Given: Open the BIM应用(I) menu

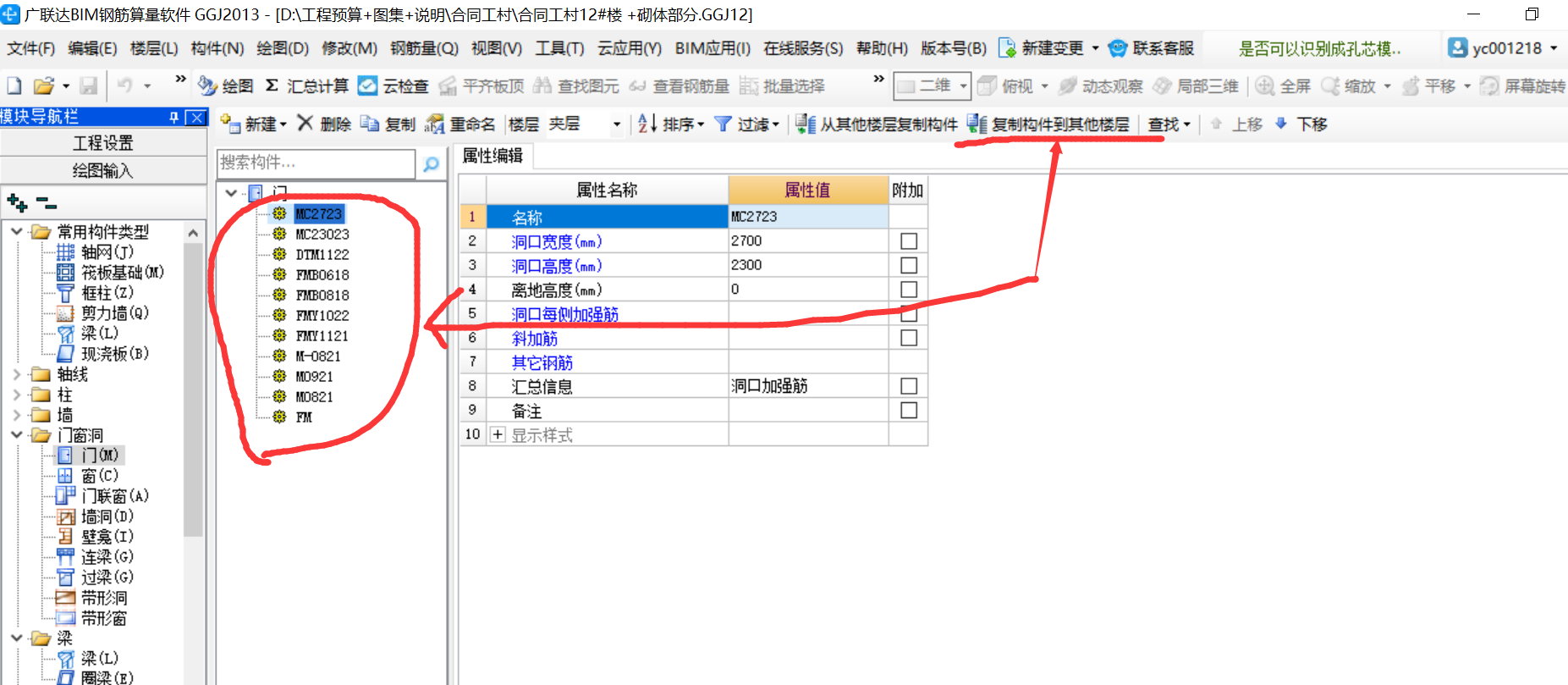Looking at the screenshot, I should click(x=712, y=48).
